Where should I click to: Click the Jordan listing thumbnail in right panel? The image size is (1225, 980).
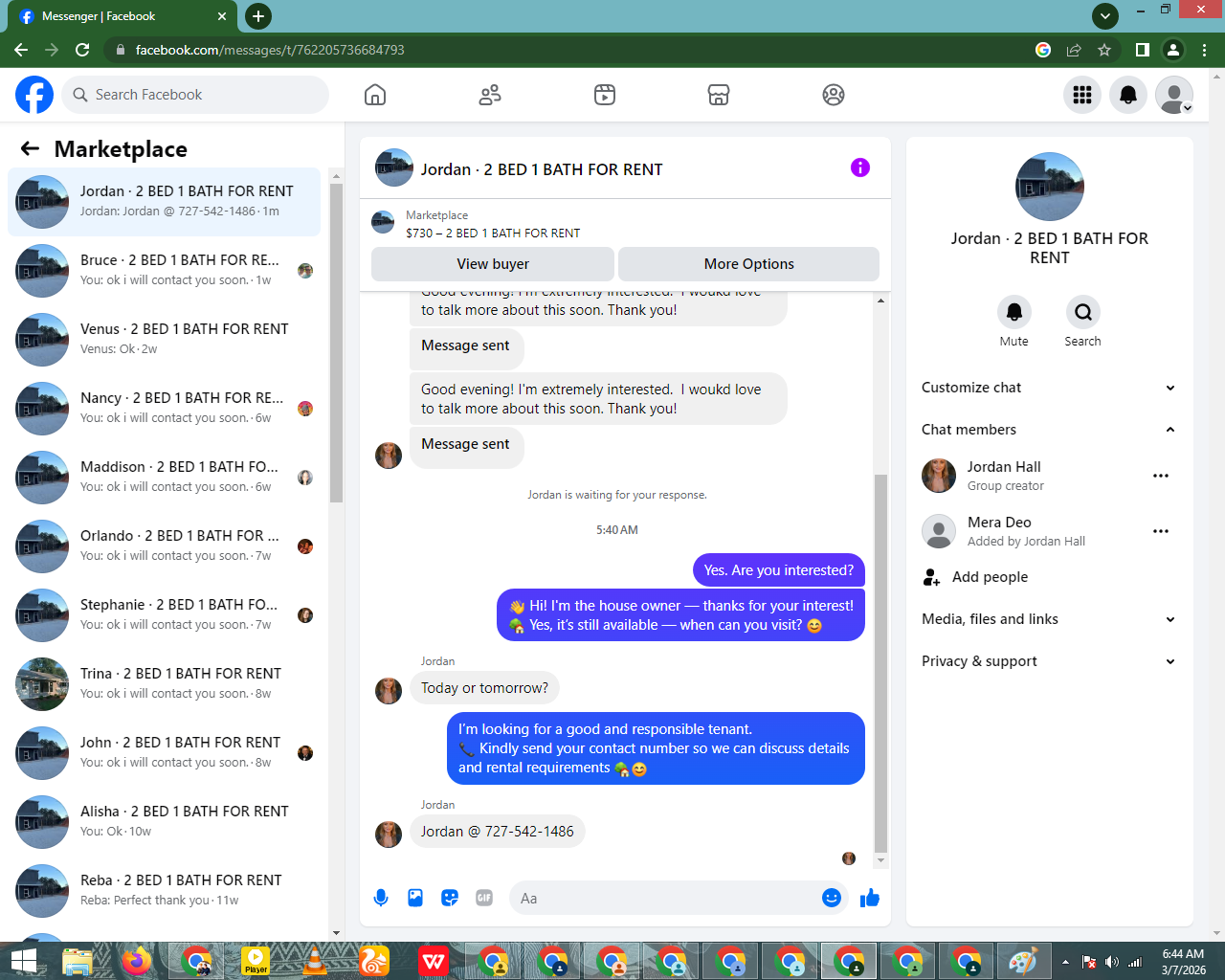pos(1050,187)
